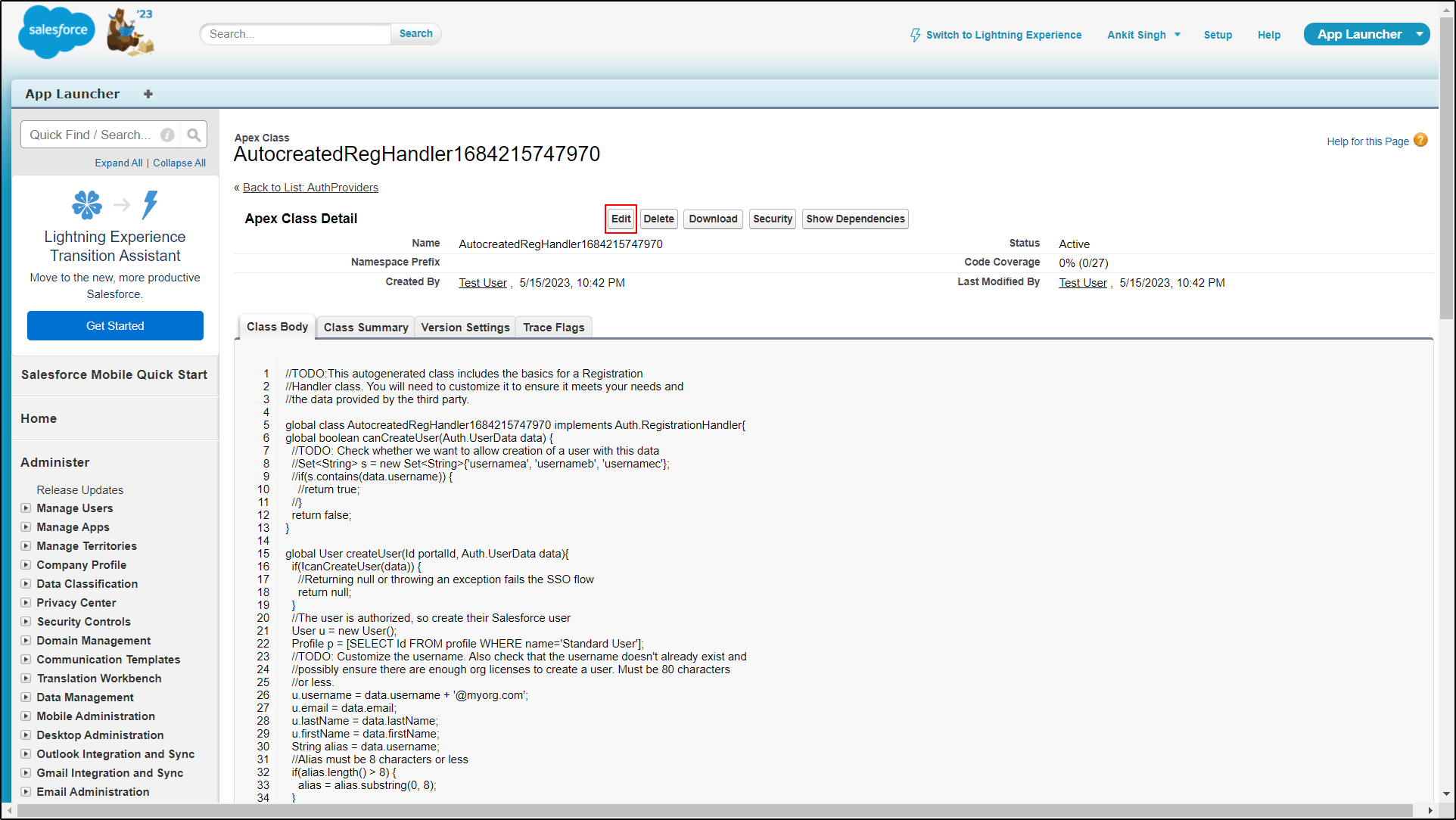Open the App Launcher dropdown arrow
Screen dimensions: 1456x820
[1420, 34]
